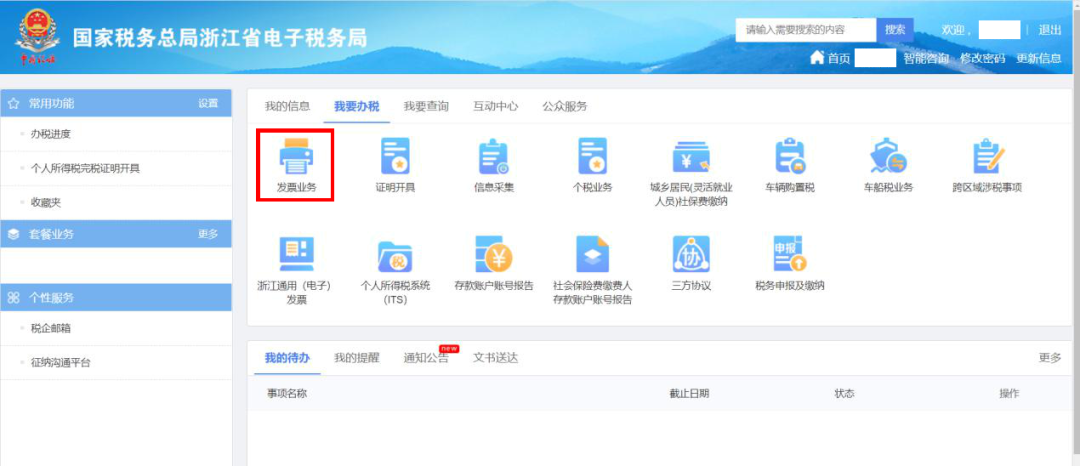1080x466 pixels.
Task: Open the 修改密码 link
Action: click(x=982, y=59)
